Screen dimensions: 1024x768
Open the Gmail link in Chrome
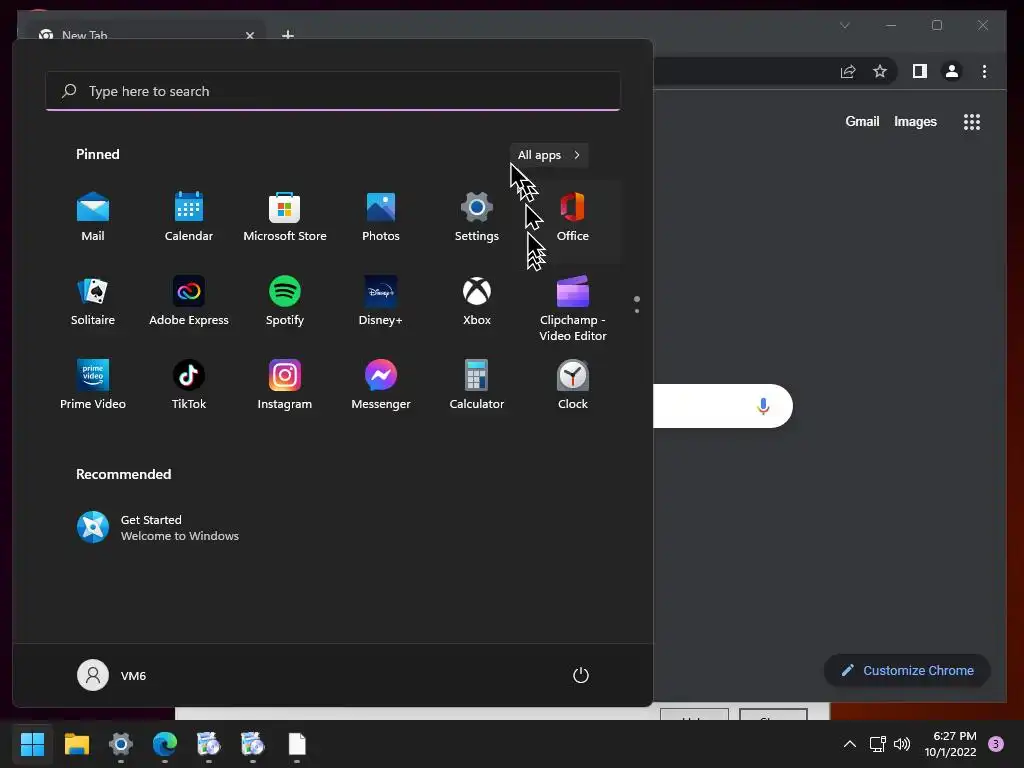pos(862,121)
